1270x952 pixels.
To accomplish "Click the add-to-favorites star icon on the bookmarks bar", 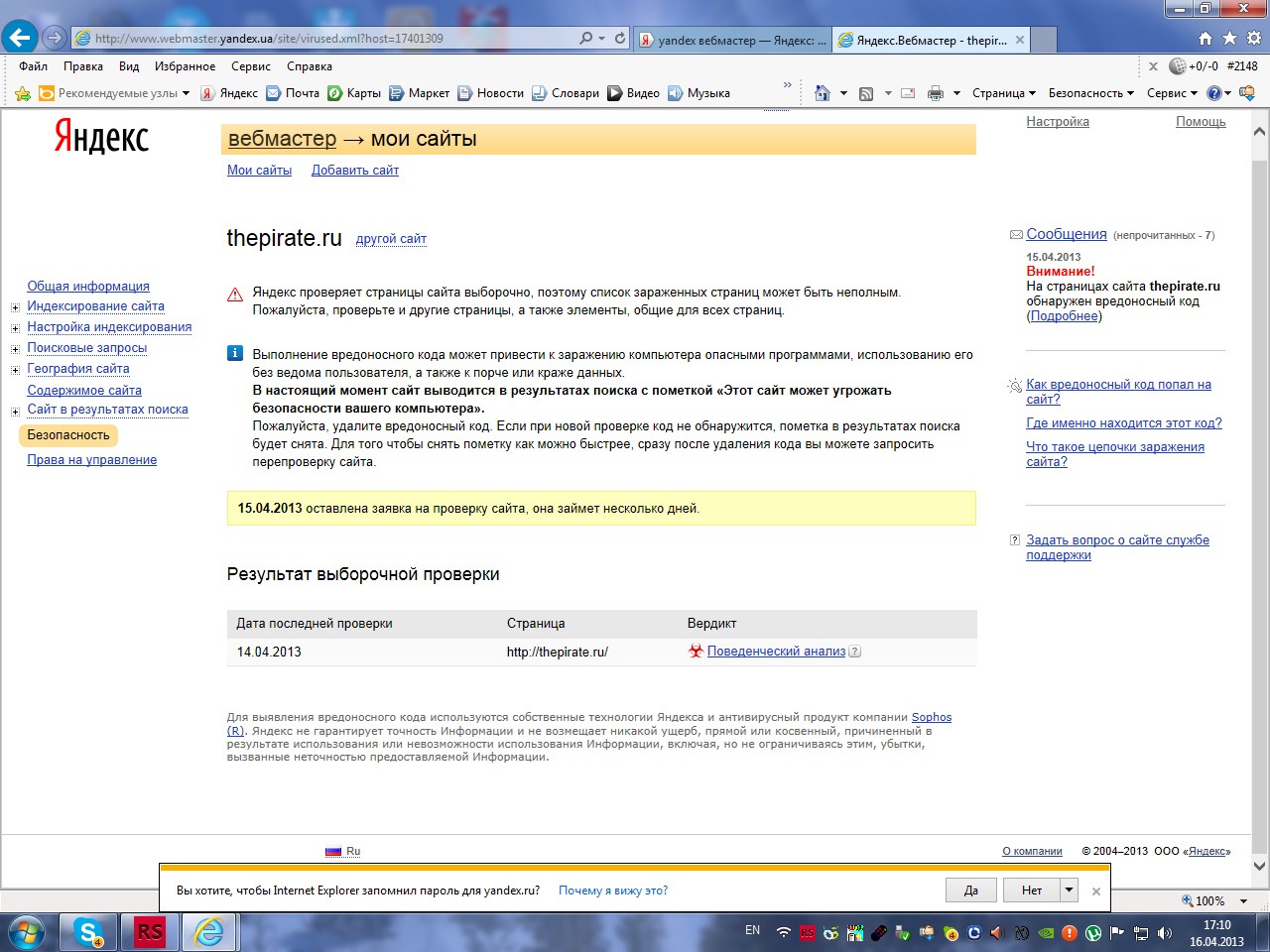I will tap(23, 93).
